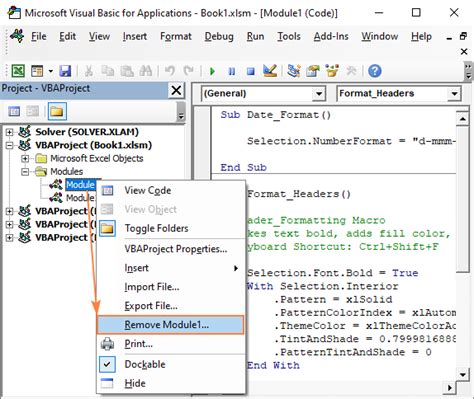Open the Edit menu
474x399 pixels.
click(67, 36)
